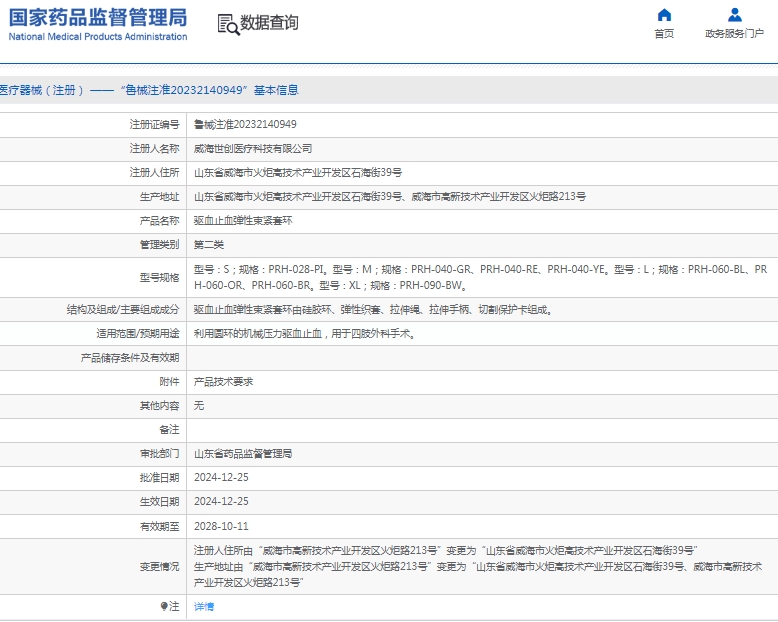Click the 变更情况 label
The width and height of the screenshot is (778, 622).
click(159, 566)
